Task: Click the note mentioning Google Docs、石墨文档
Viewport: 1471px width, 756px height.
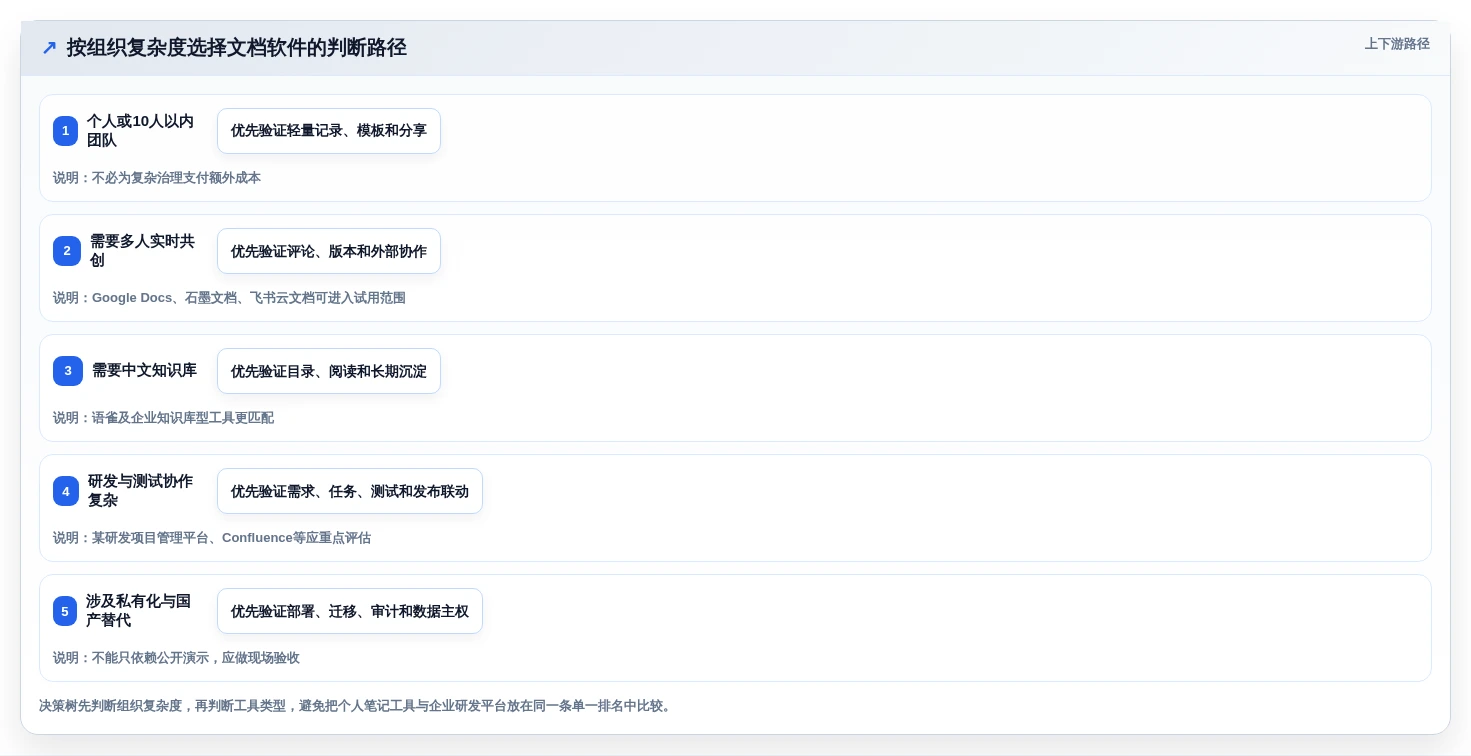Action: (x=229, y=298)
